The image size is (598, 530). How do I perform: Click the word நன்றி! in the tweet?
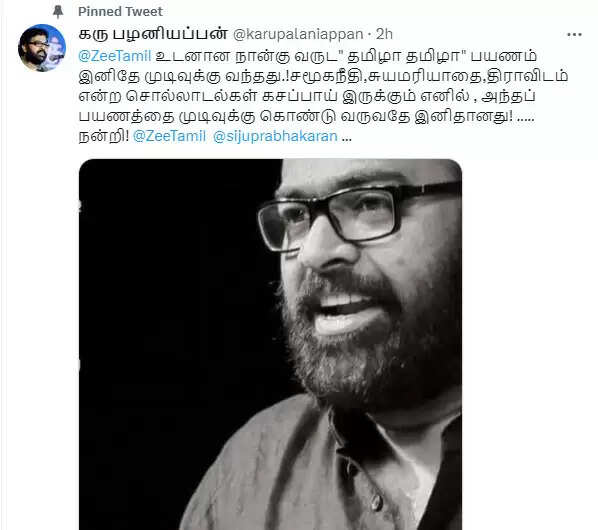click(x=103, y=136)
